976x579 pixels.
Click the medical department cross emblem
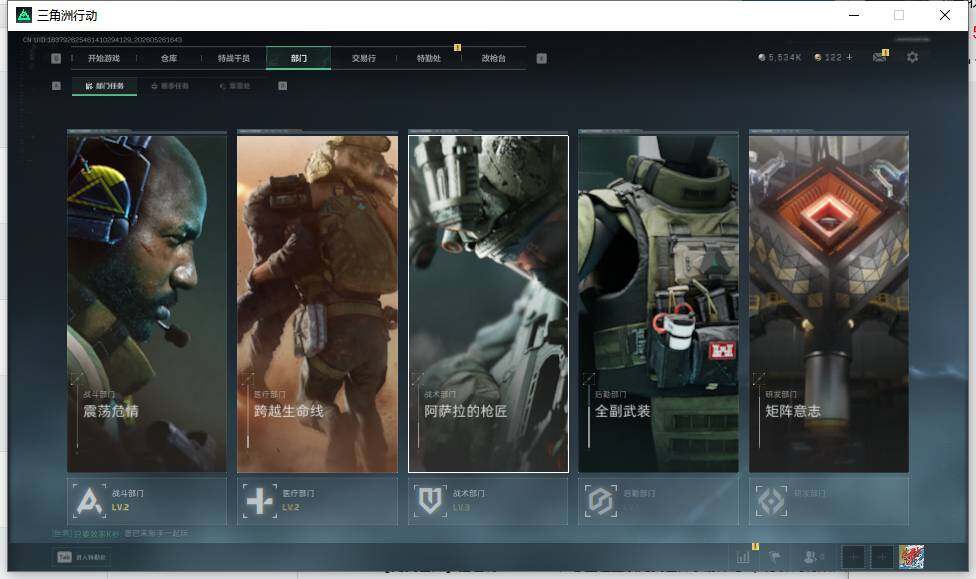259,501
